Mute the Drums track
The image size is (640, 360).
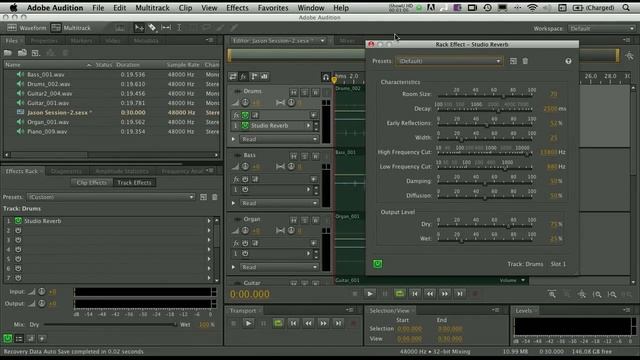(x=293, y=92)
